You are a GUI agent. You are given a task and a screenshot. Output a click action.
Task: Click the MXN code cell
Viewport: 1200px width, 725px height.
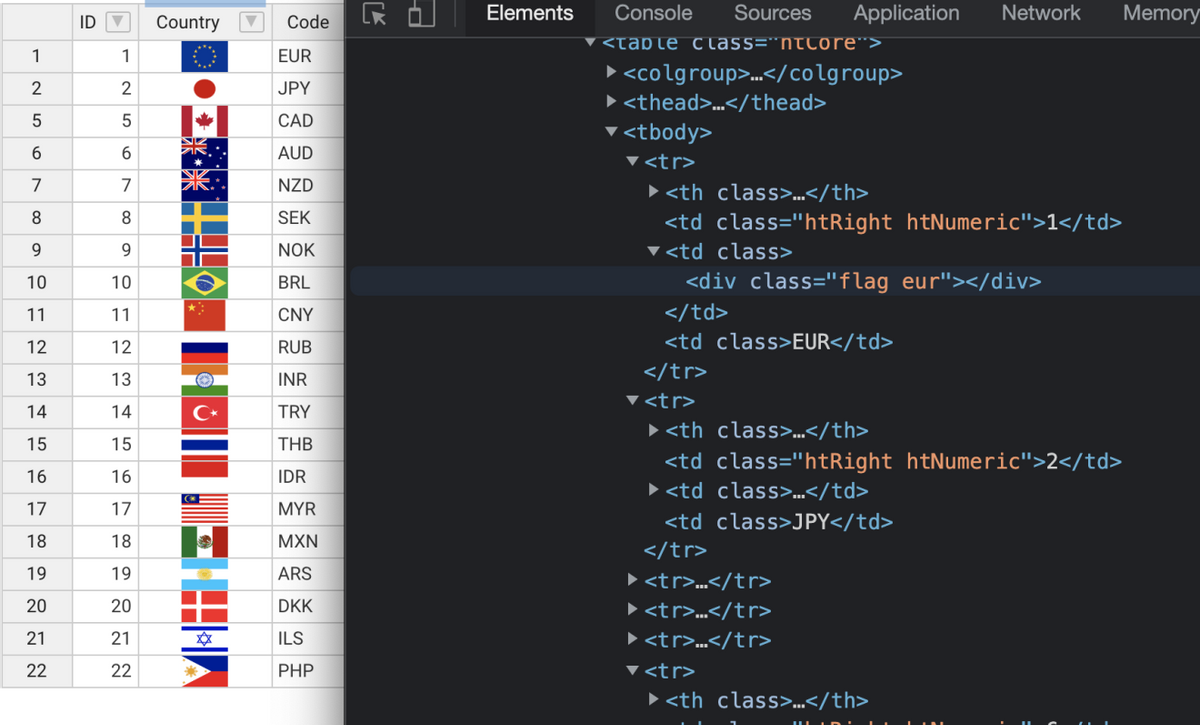pyautogui.click(x=307, y=541)
